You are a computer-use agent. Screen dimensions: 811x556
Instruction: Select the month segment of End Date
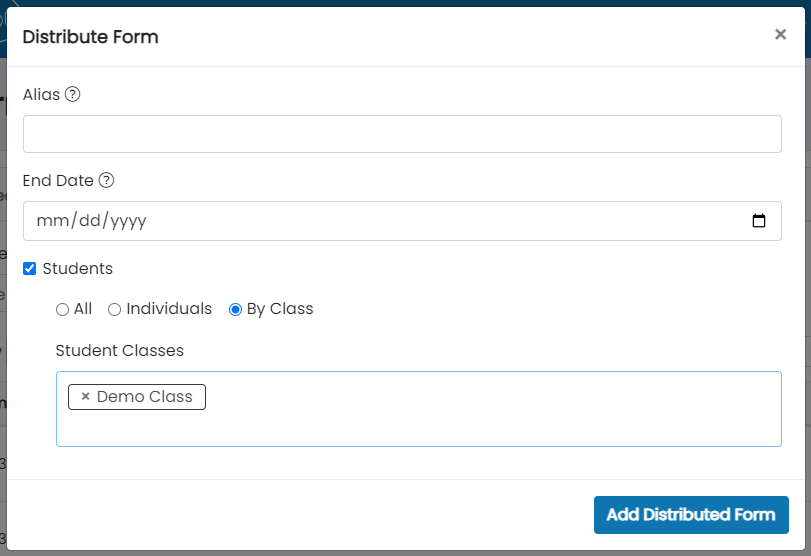[x=53, y=221]
